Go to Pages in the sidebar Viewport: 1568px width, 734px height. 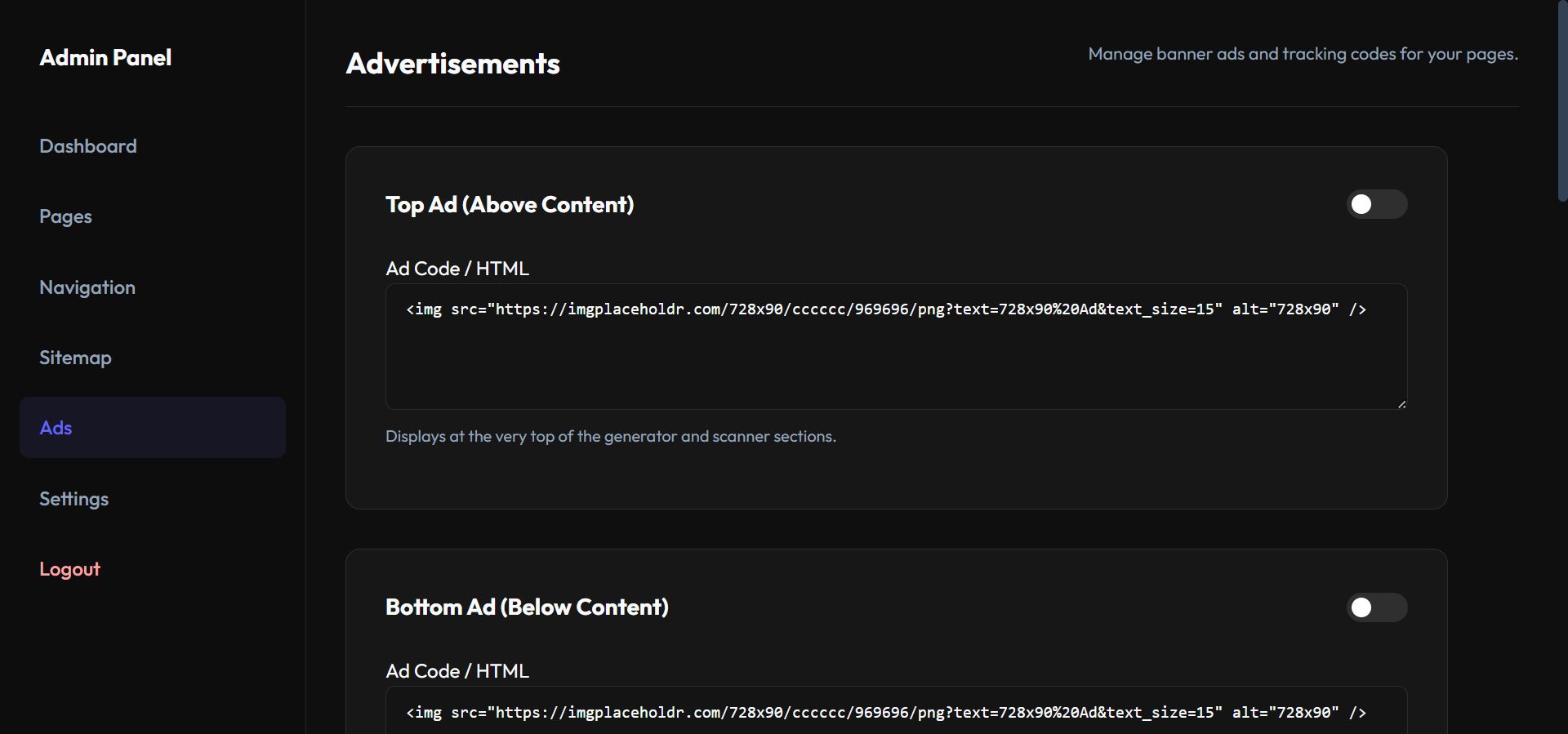(65, 216)
